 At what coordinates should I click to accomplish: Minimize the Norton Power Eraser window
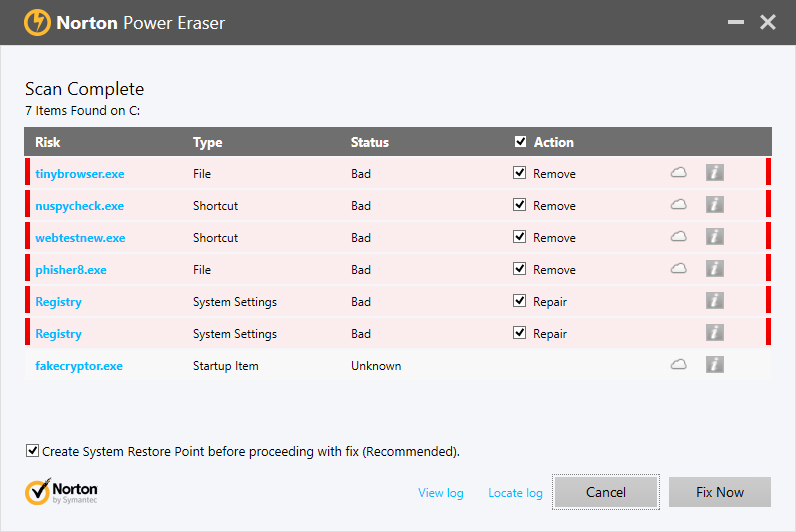[x=736, y=22]
